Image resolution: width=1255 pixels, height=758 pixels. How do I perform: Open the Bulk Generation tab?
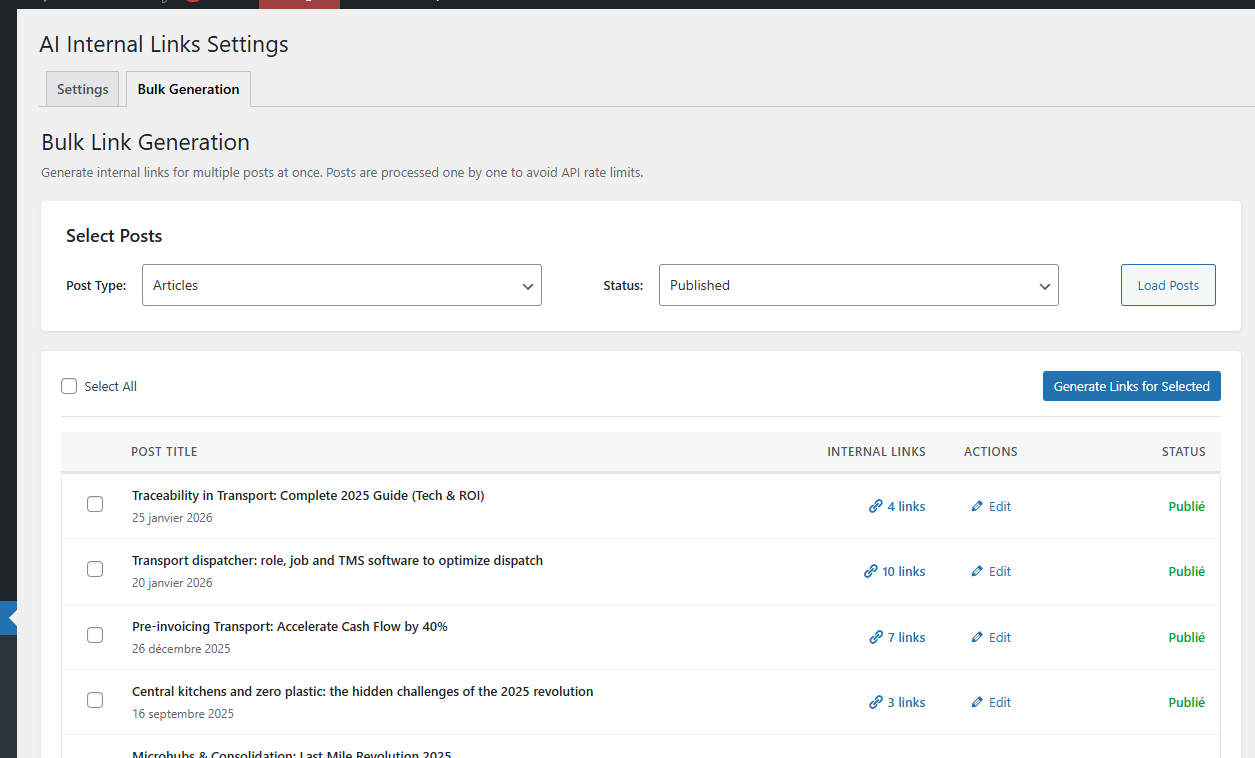(x=188, y=89)
